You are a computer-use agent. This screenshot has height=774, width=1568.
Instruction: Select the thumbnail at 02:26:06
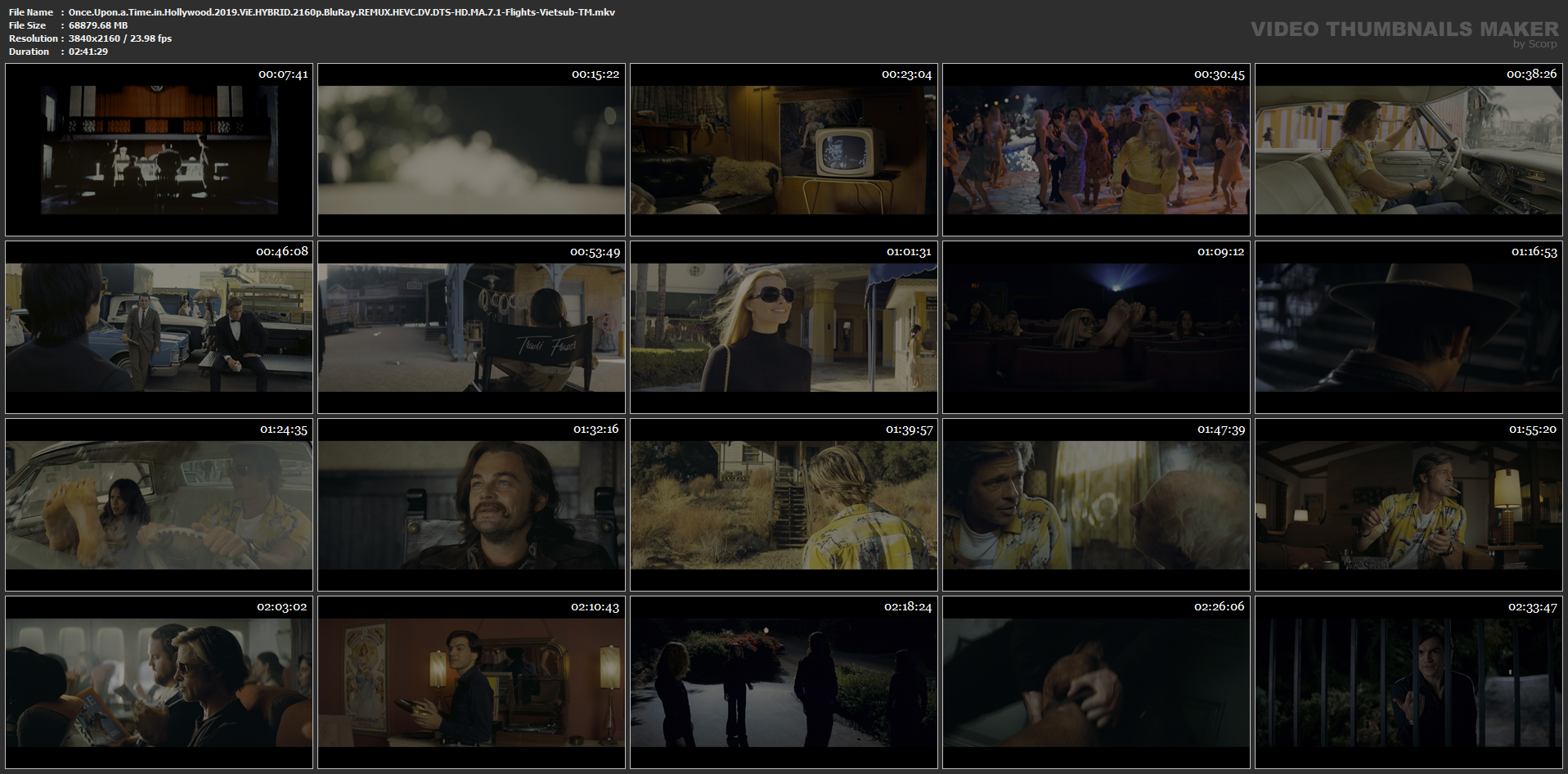coord(1096,682)
